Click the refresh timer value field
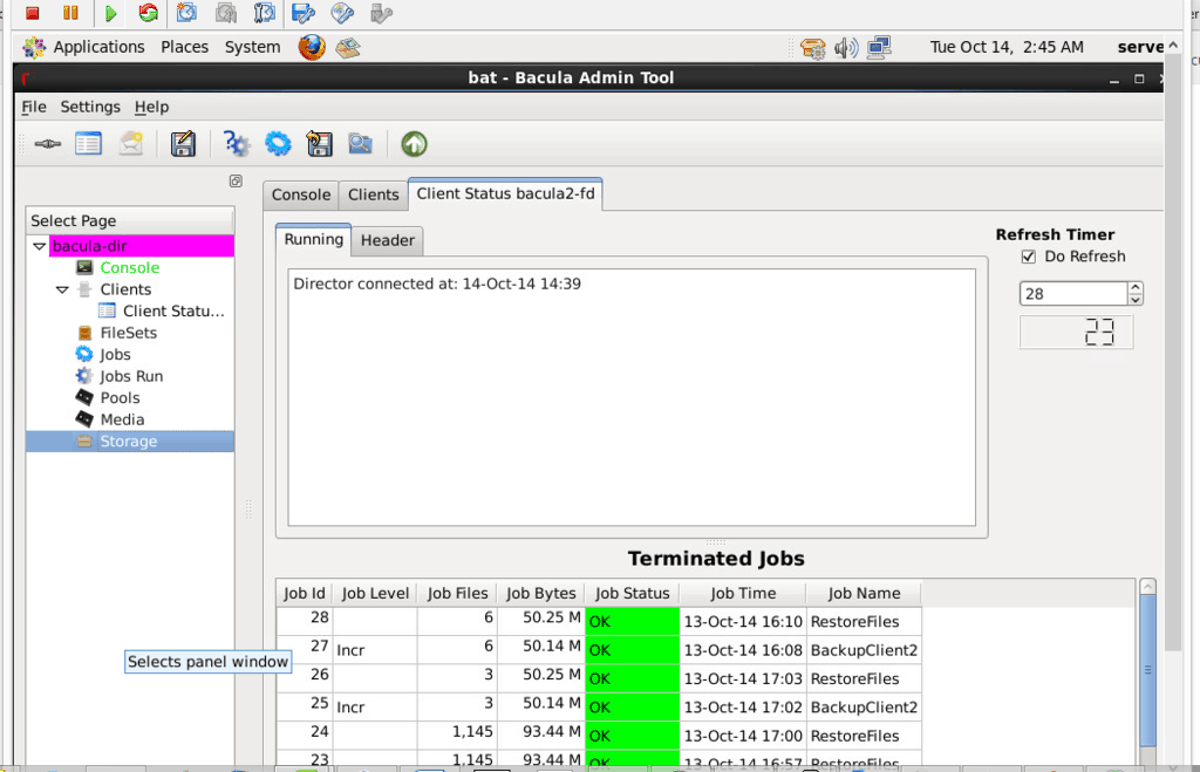 coord(1073,294)
